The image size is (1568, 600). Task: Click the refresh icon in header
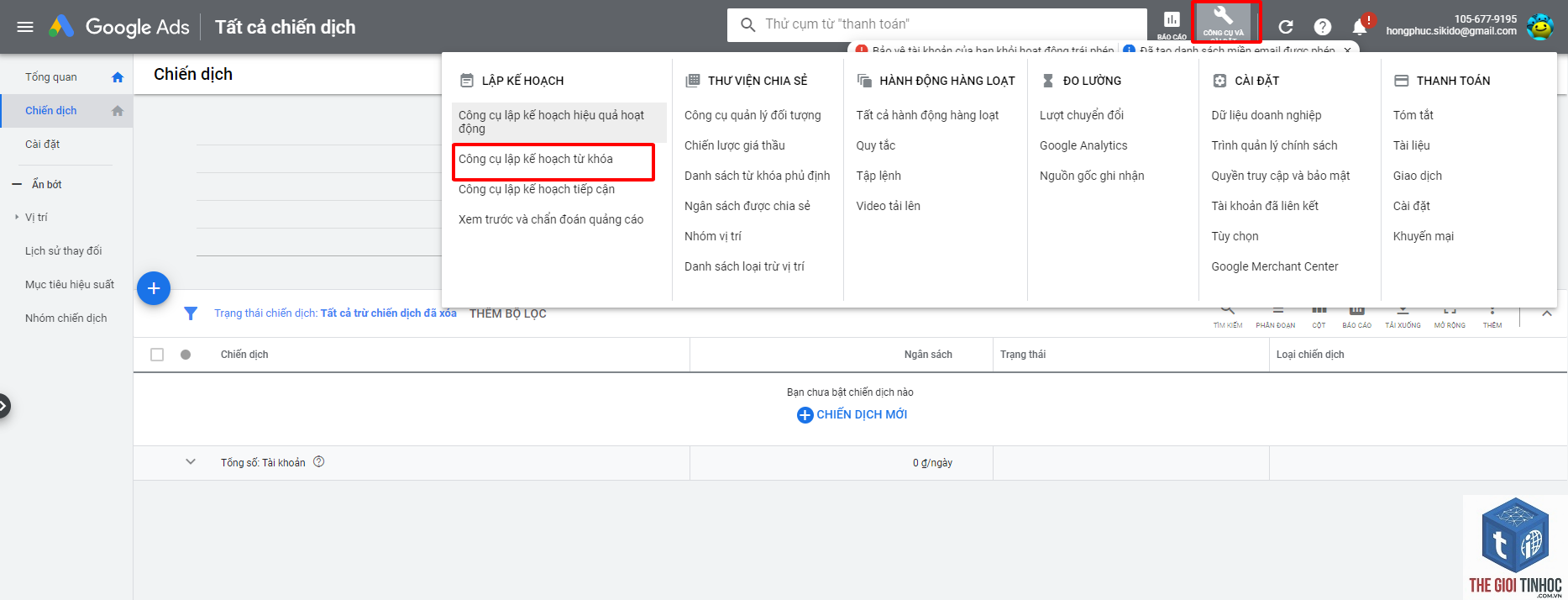pos(1285,27)
